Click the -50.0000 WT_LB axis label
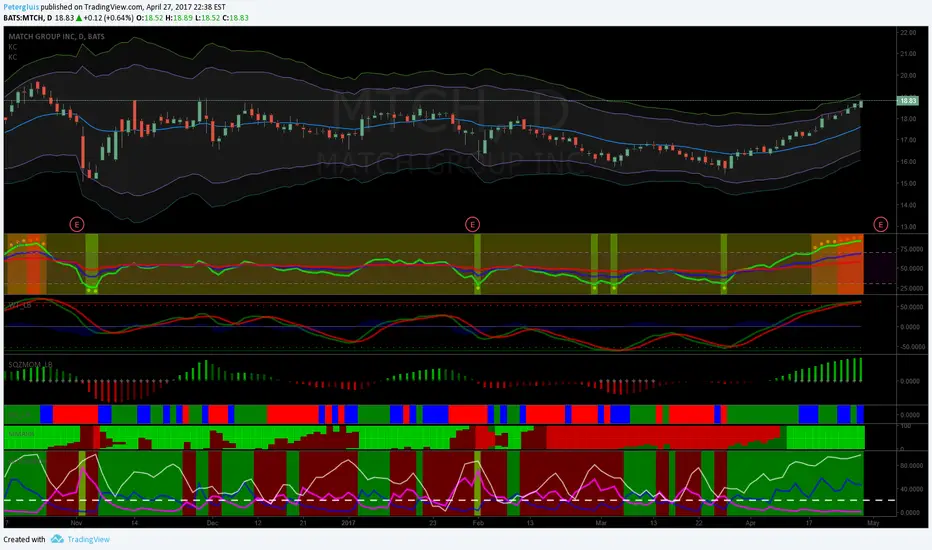 tap(911, 347)
